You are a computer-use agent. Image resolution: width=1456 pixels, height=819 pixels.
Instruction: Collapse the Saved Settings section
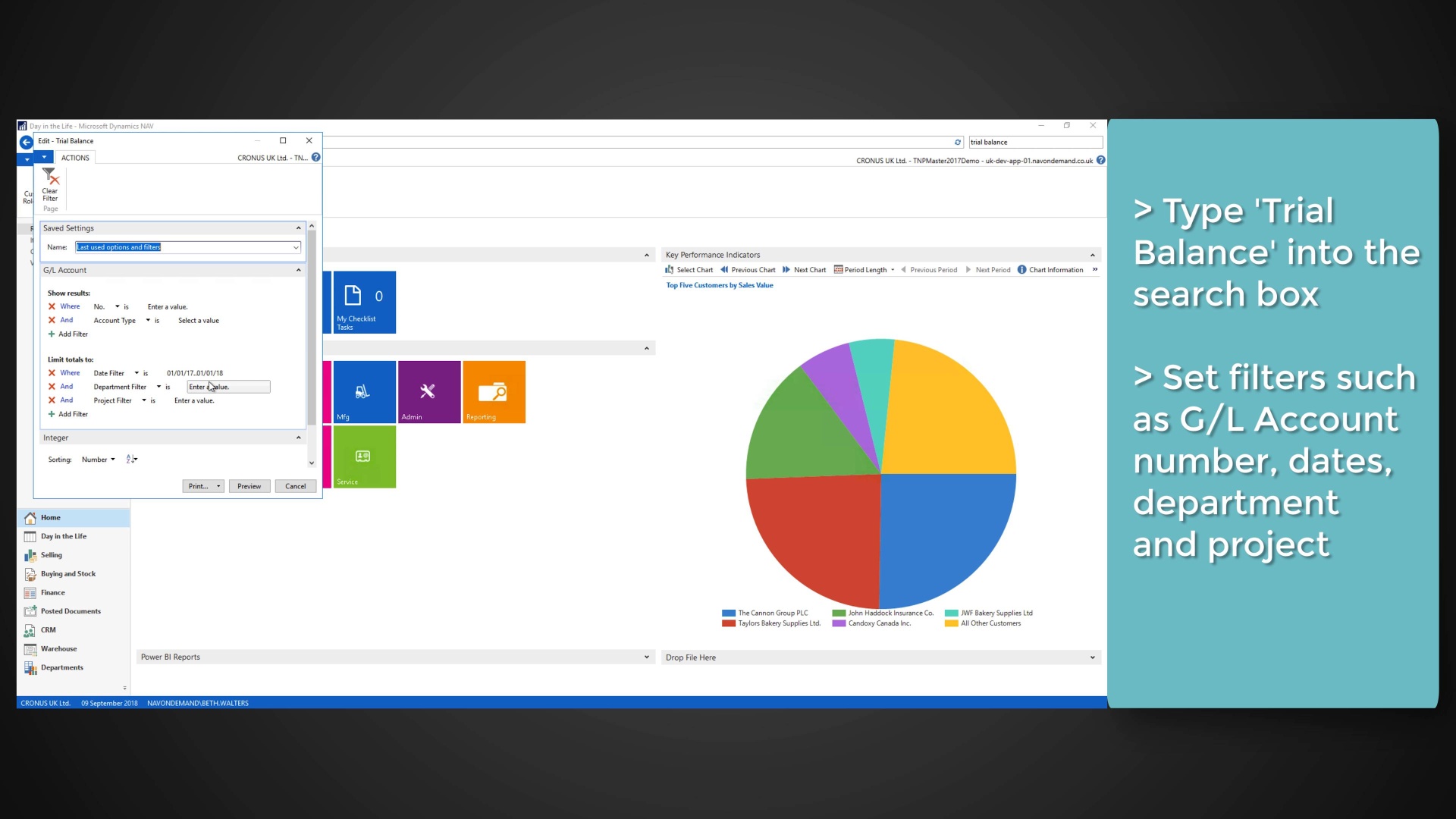tap(298, 227)
